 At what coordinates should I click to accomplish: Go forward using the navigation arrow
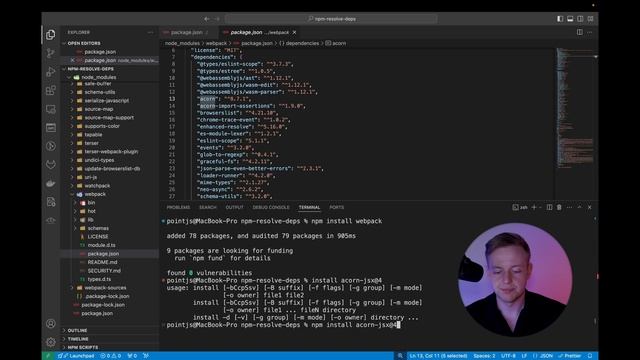coord(217,19)
